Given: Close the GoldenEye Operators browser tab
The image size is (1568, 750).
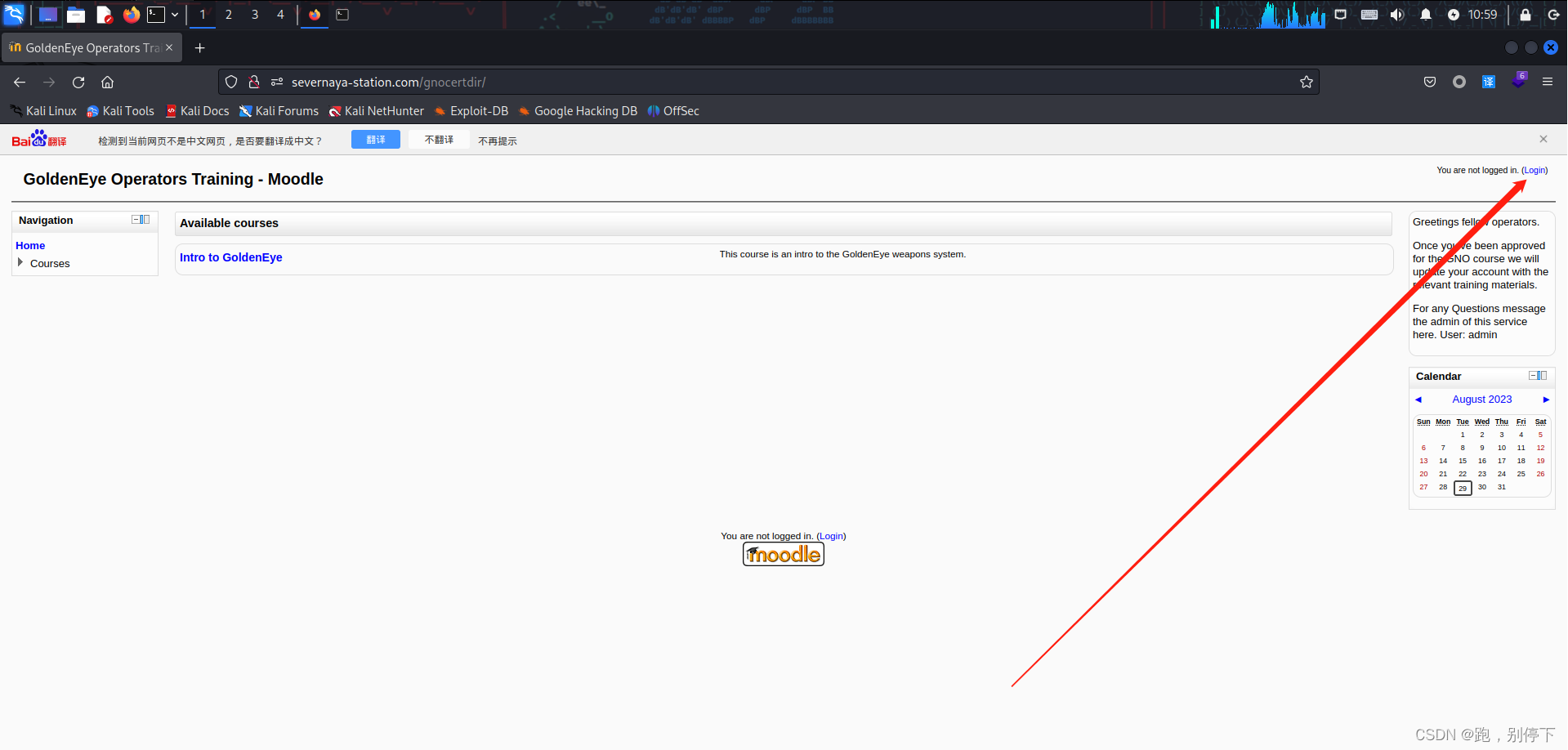Looking at the screenshot, I should (x=169, y=47).
